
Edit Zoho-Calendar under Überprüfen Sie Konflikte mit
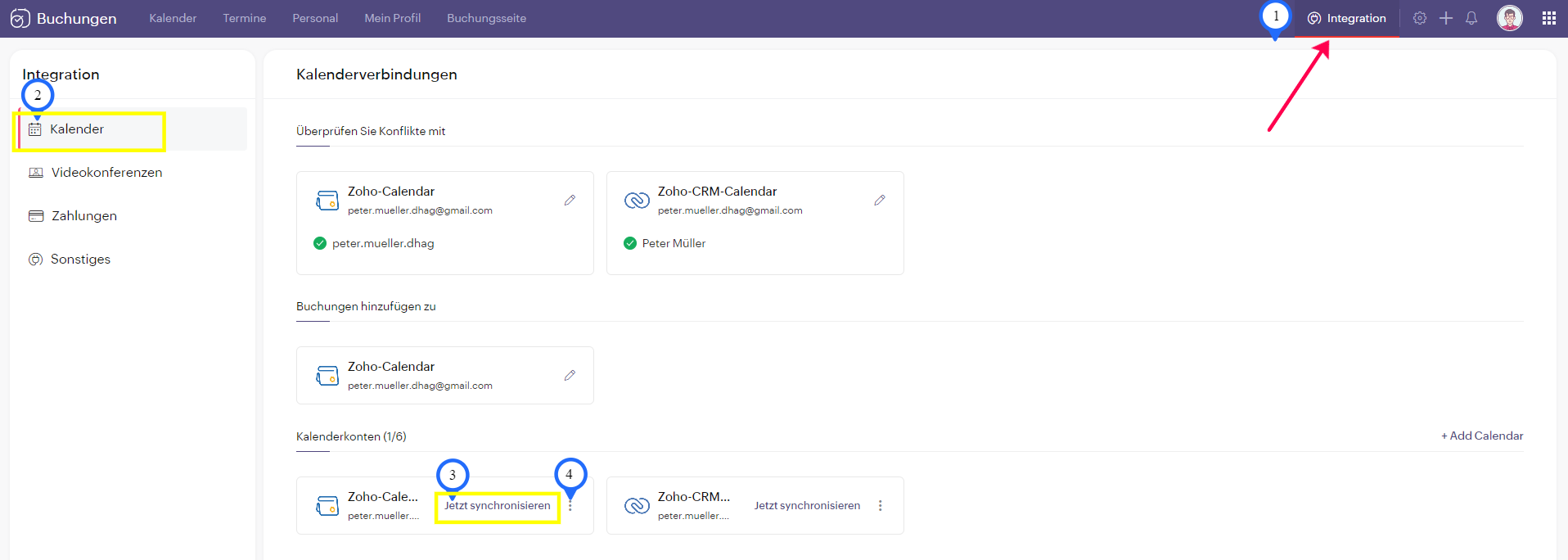coord(570,200)
